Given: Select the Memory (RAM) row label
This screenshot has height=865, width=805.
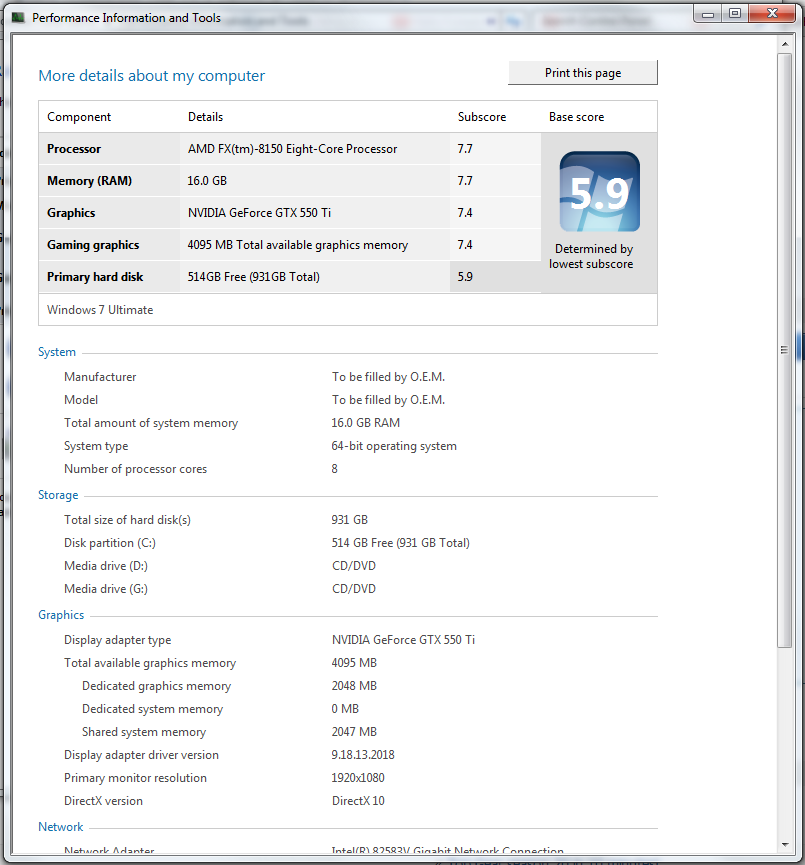Looking at the screenshot, I should (x=89, y=181).
